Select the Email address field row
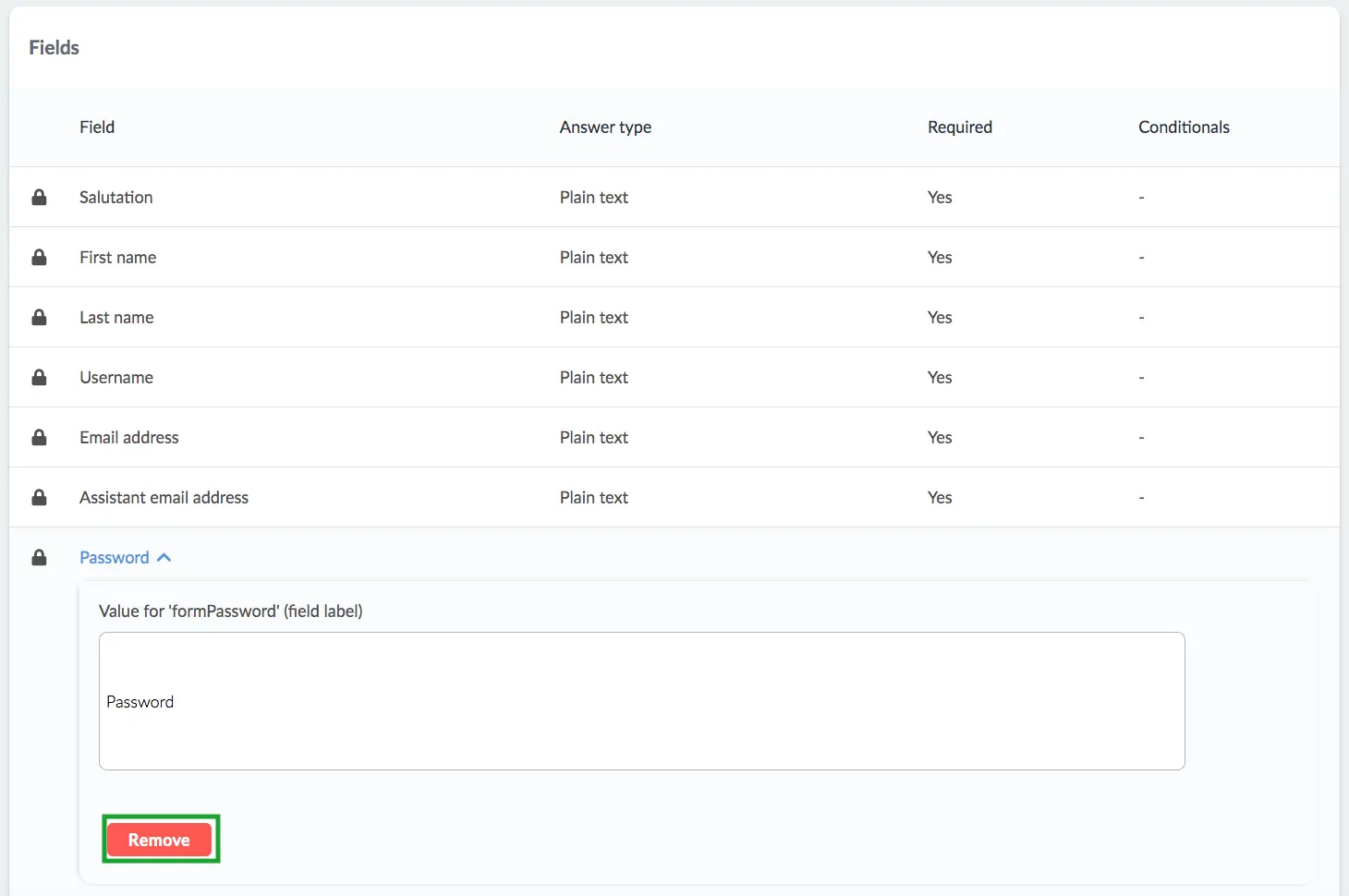 674,437
